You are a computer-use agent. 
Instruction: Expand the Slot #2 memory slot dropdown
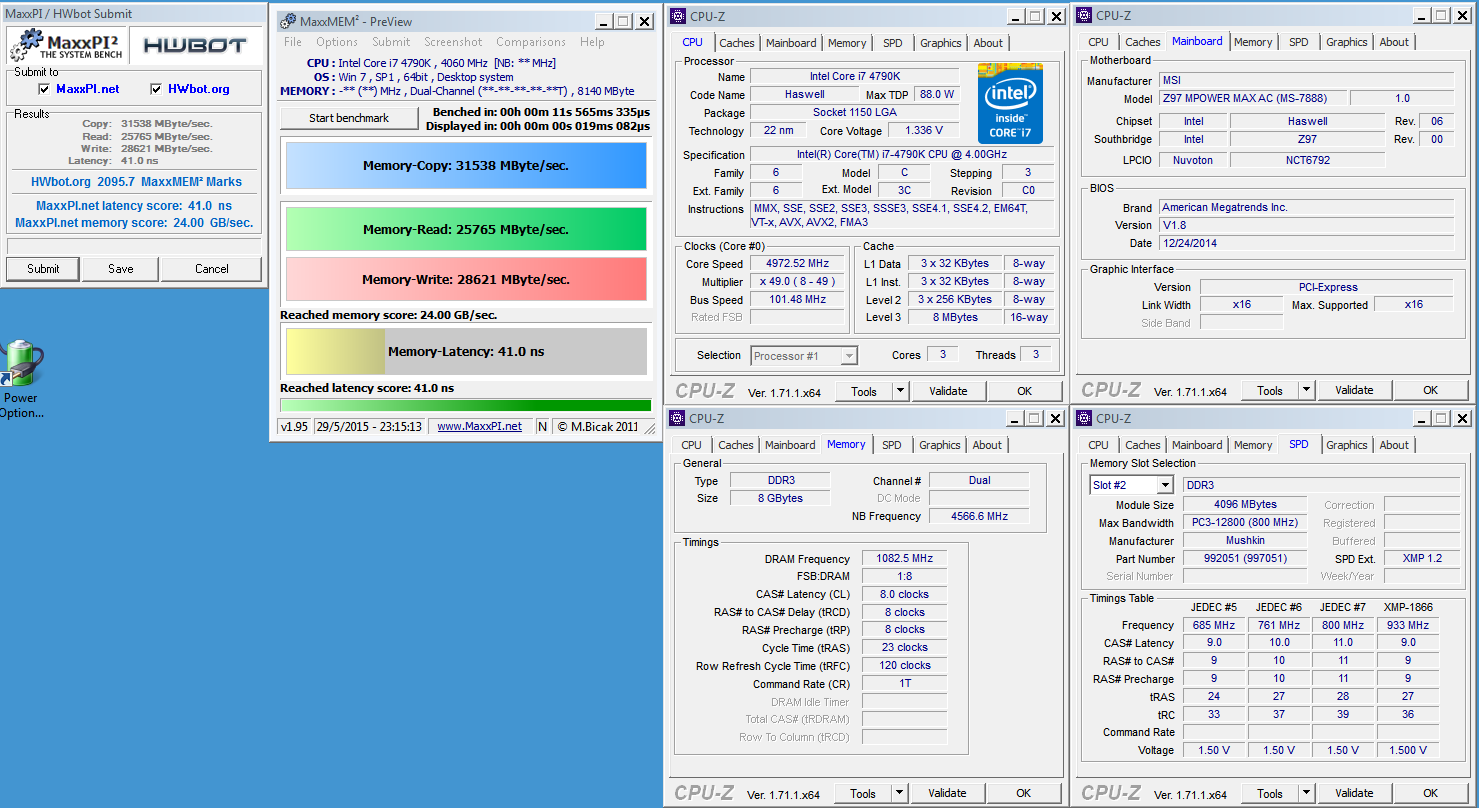[1165, 485]
